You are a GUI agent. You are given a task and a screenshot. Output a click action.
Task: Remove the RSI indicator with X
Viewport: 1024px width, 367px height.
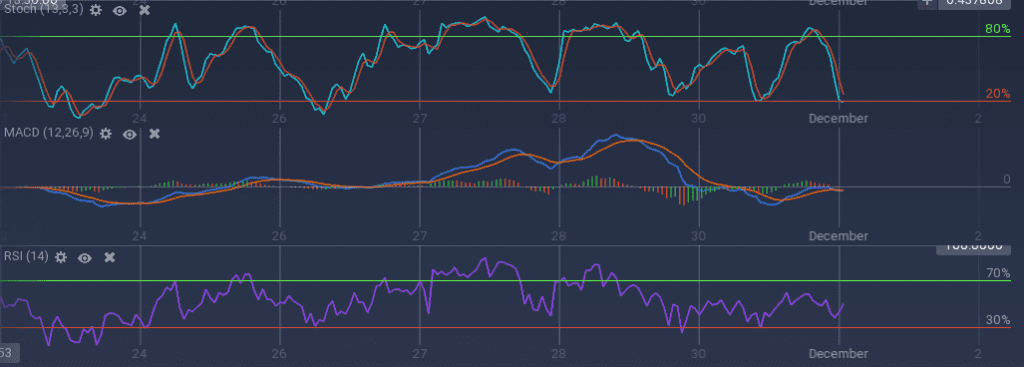coord(110,257)
